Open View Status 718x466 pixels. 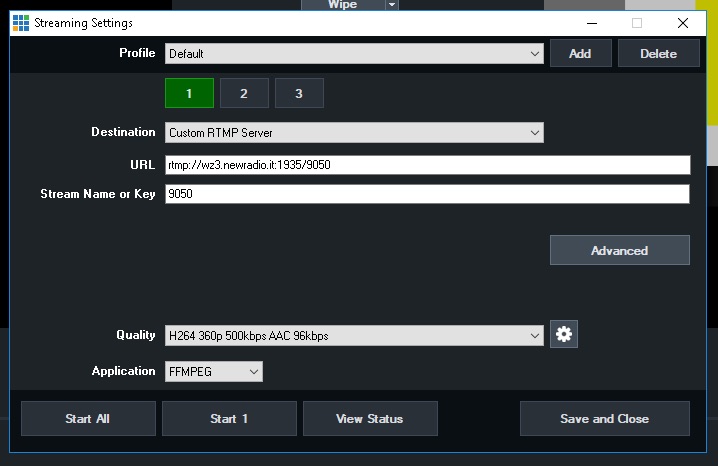[x=370, y=418]
